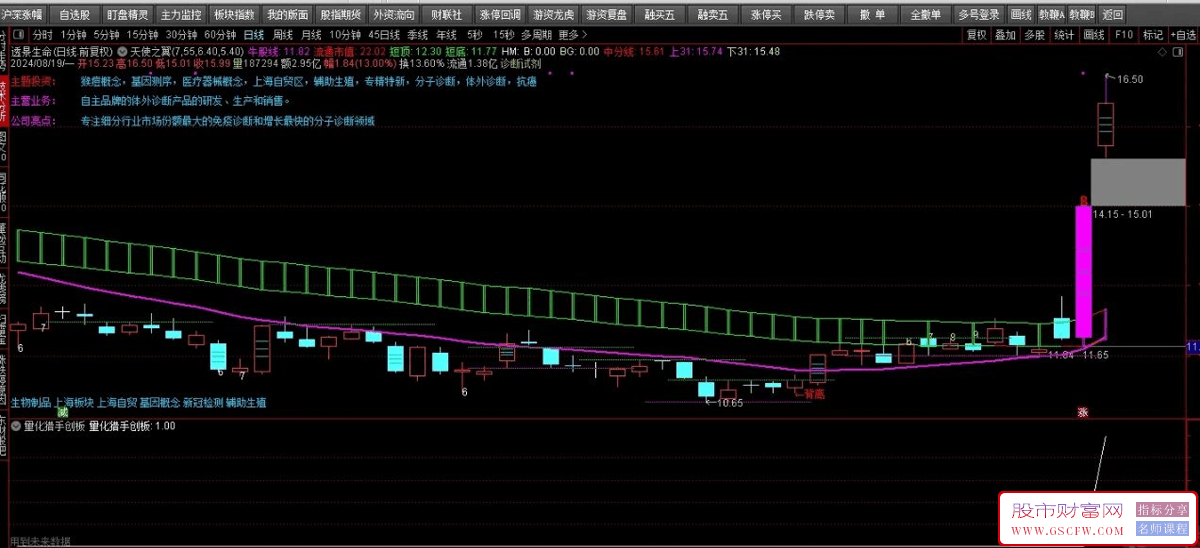
Task: Click the 上海板块 sector link
Action: [73, 402]
